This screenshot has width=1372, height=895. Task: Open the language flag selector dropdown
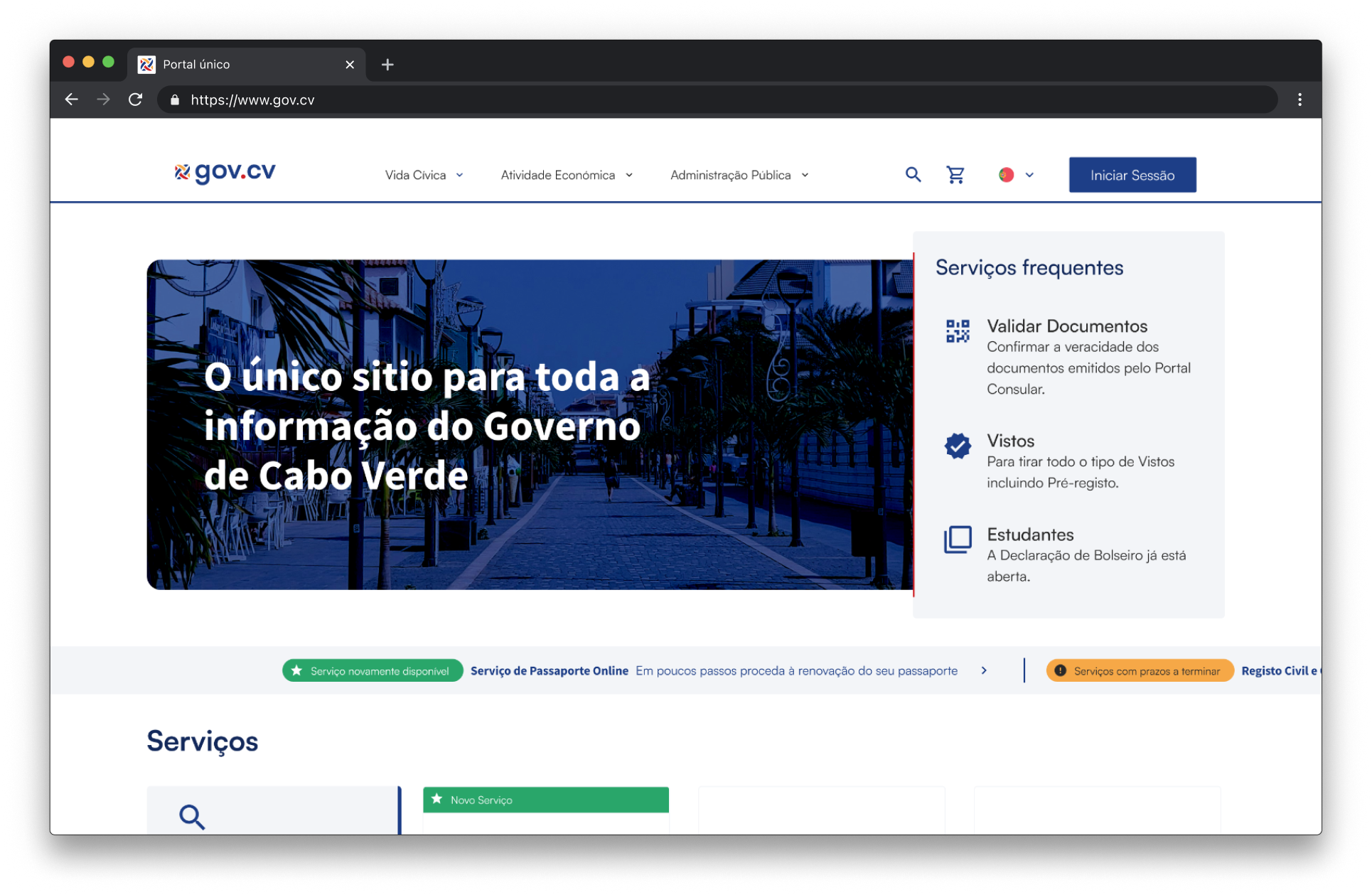1016,175
